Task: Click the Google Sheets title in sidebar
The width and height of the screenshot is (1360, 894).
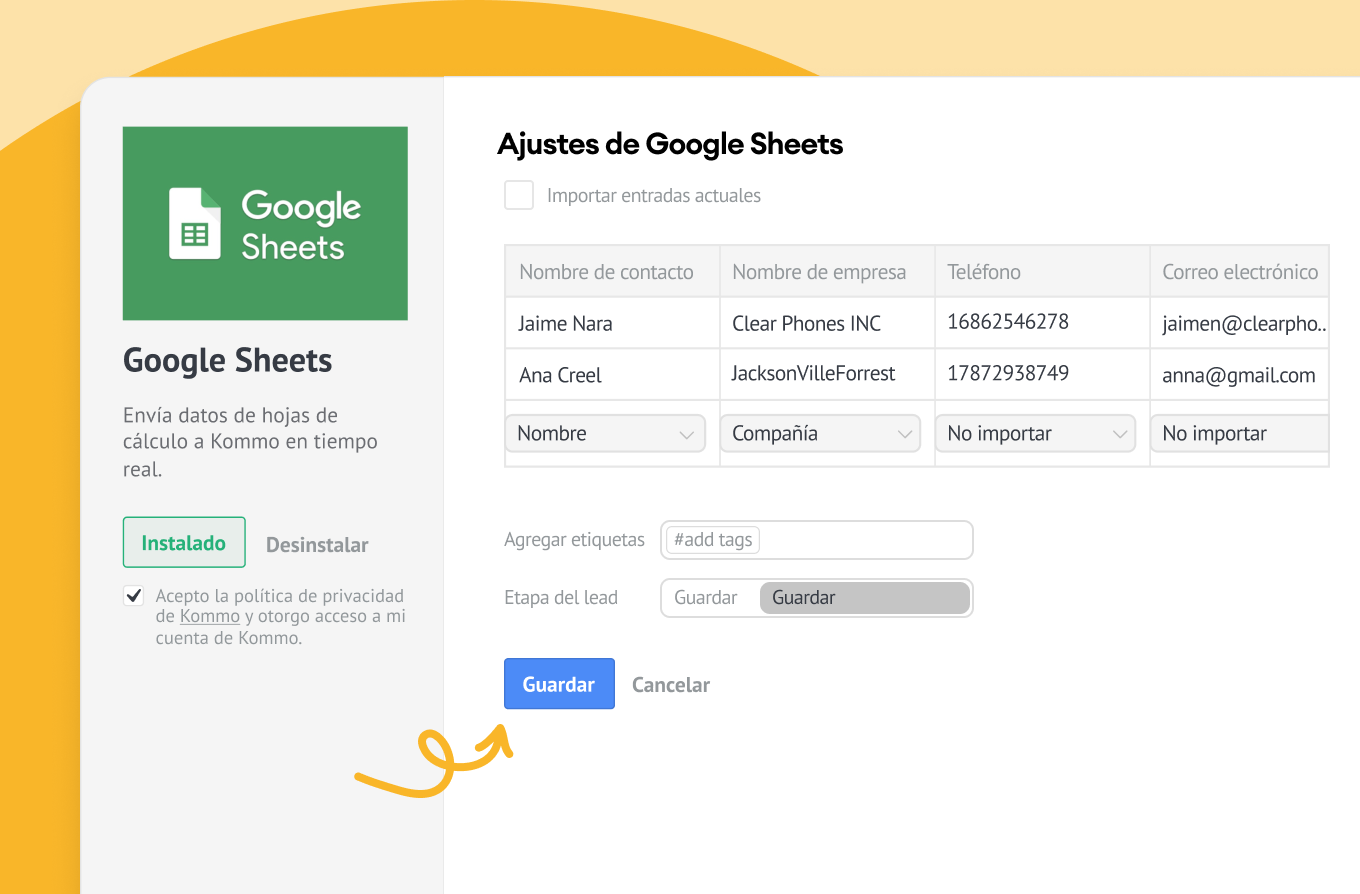Action: 227,361
